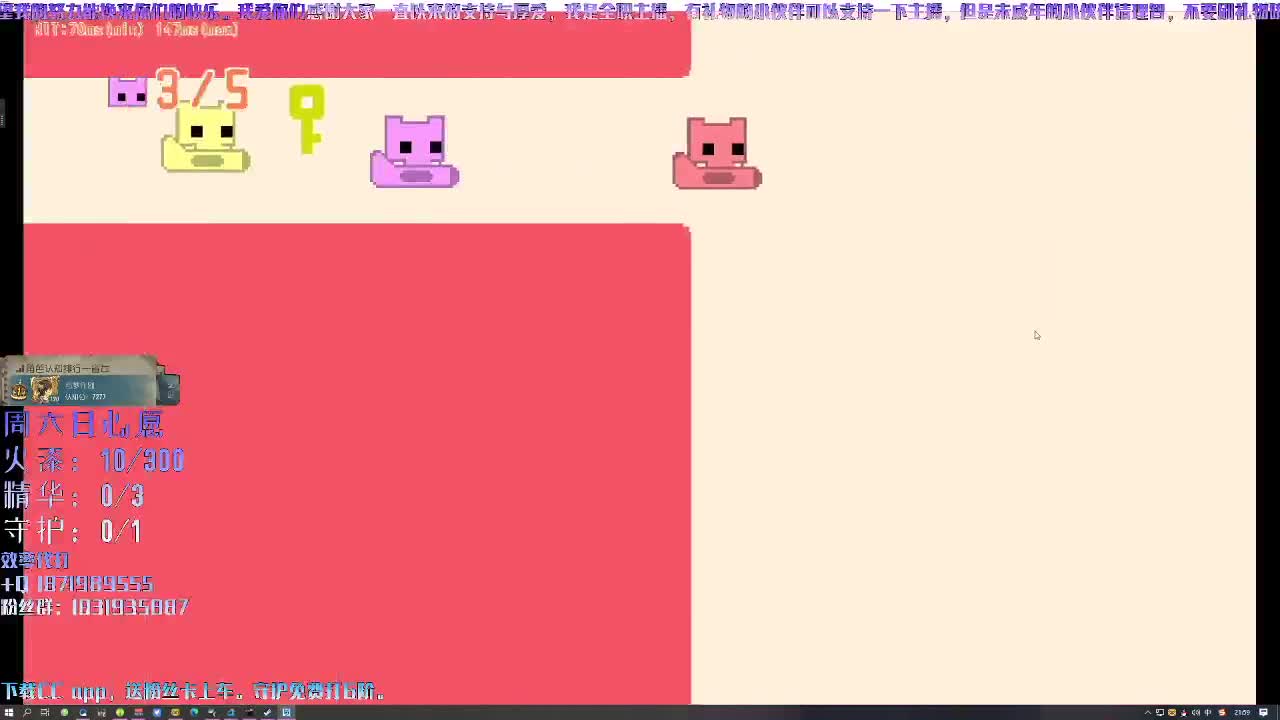Screen dimensions: 1280x720
Task: Open Windows taskbar search
Action: (27, 713)
